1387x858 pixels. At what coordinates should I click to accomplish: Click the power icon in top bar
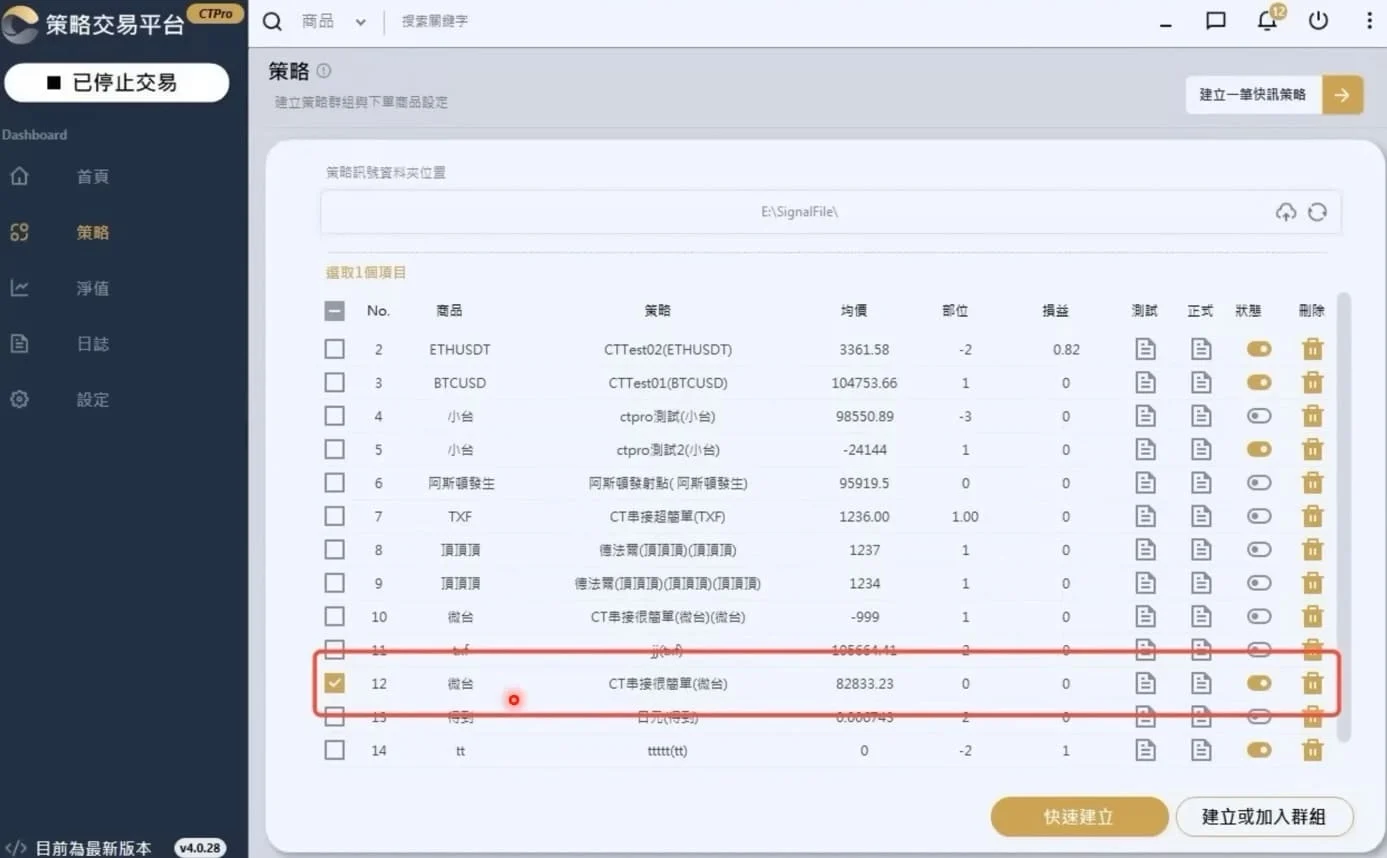coord(1318,21)
